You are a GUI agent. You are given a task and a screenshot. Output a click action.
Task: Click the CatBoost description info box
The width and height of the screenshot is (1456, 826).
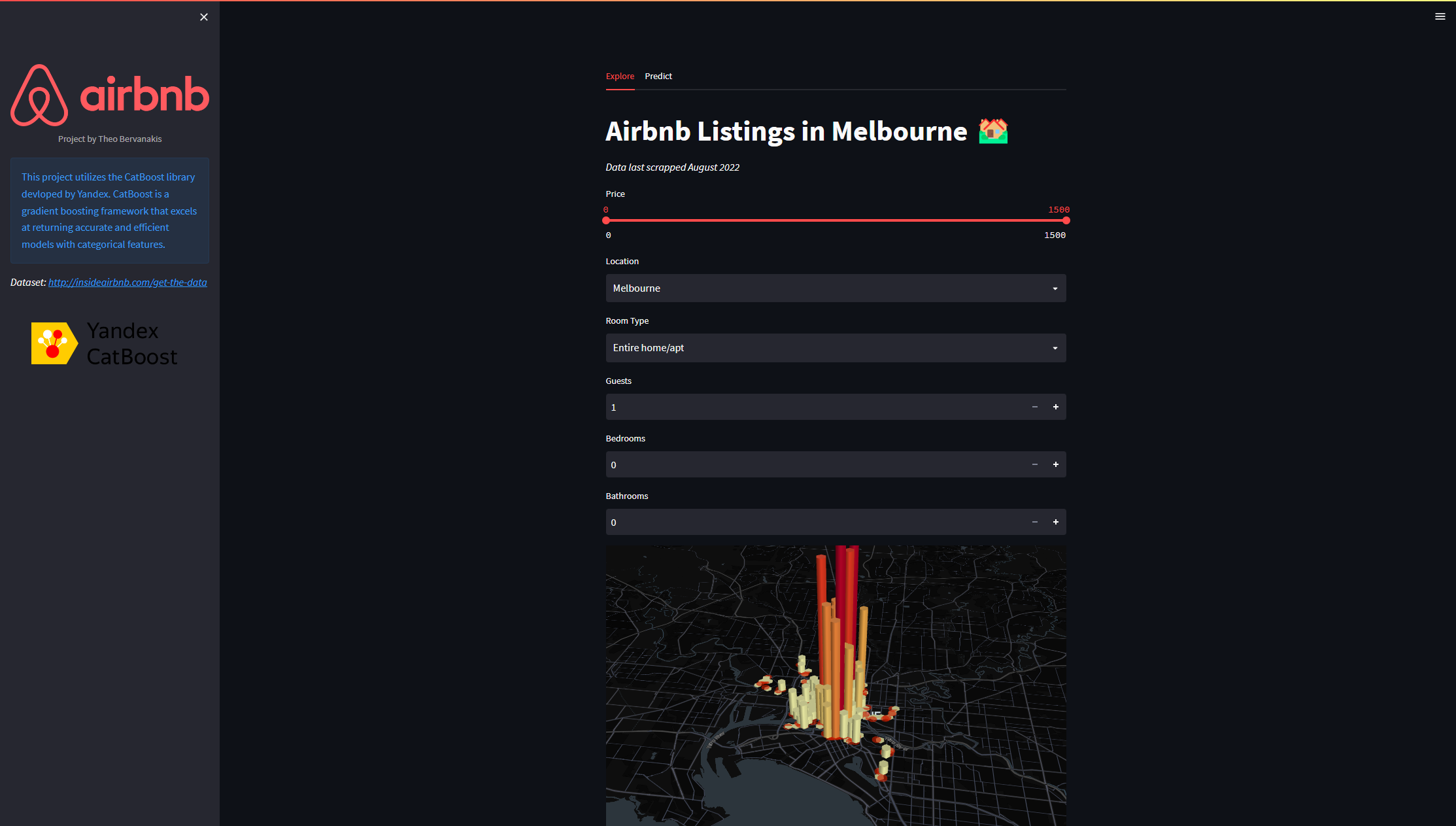tap(110, 211)
